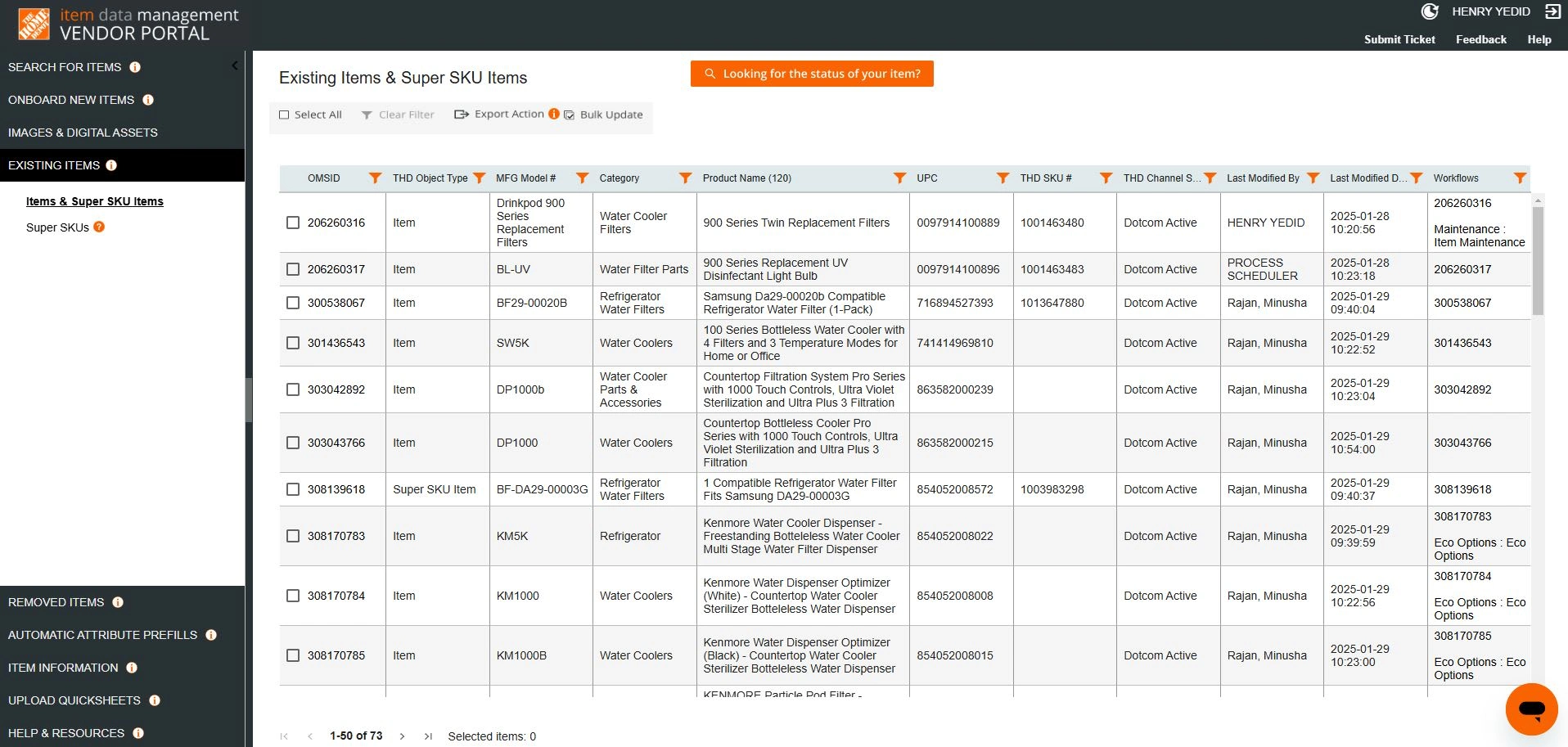
Task: Filter the Last Modified Date column
Action: [1416, 178]
